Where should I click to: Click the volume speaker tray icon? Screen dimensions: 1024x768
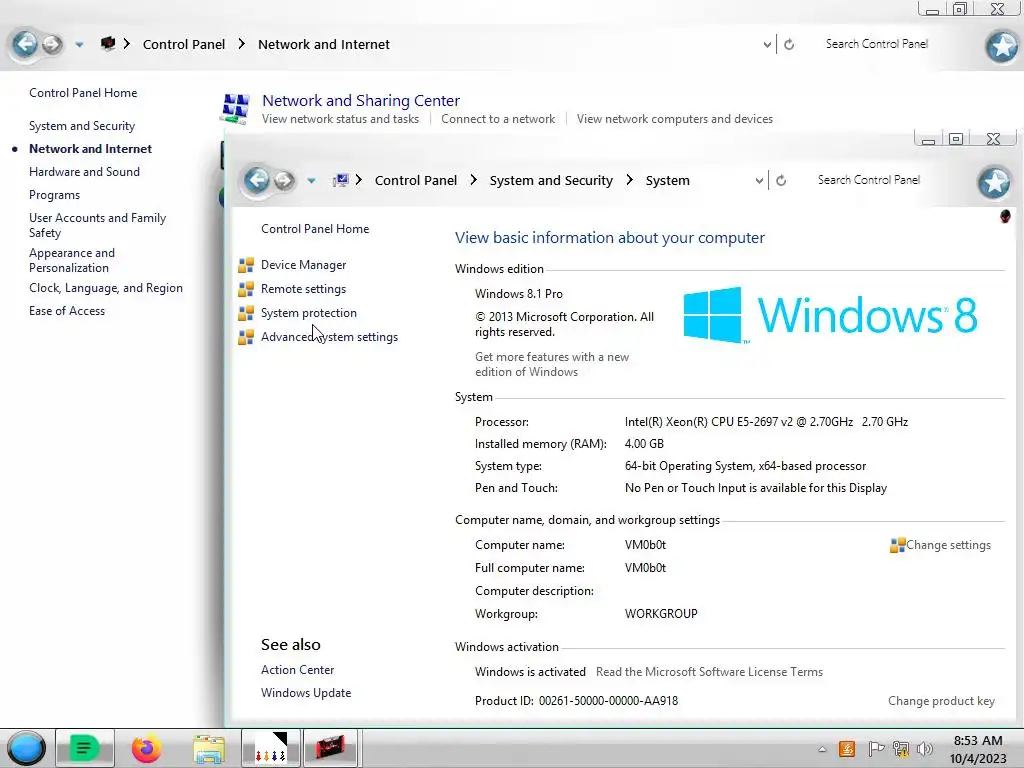point(925,748)
